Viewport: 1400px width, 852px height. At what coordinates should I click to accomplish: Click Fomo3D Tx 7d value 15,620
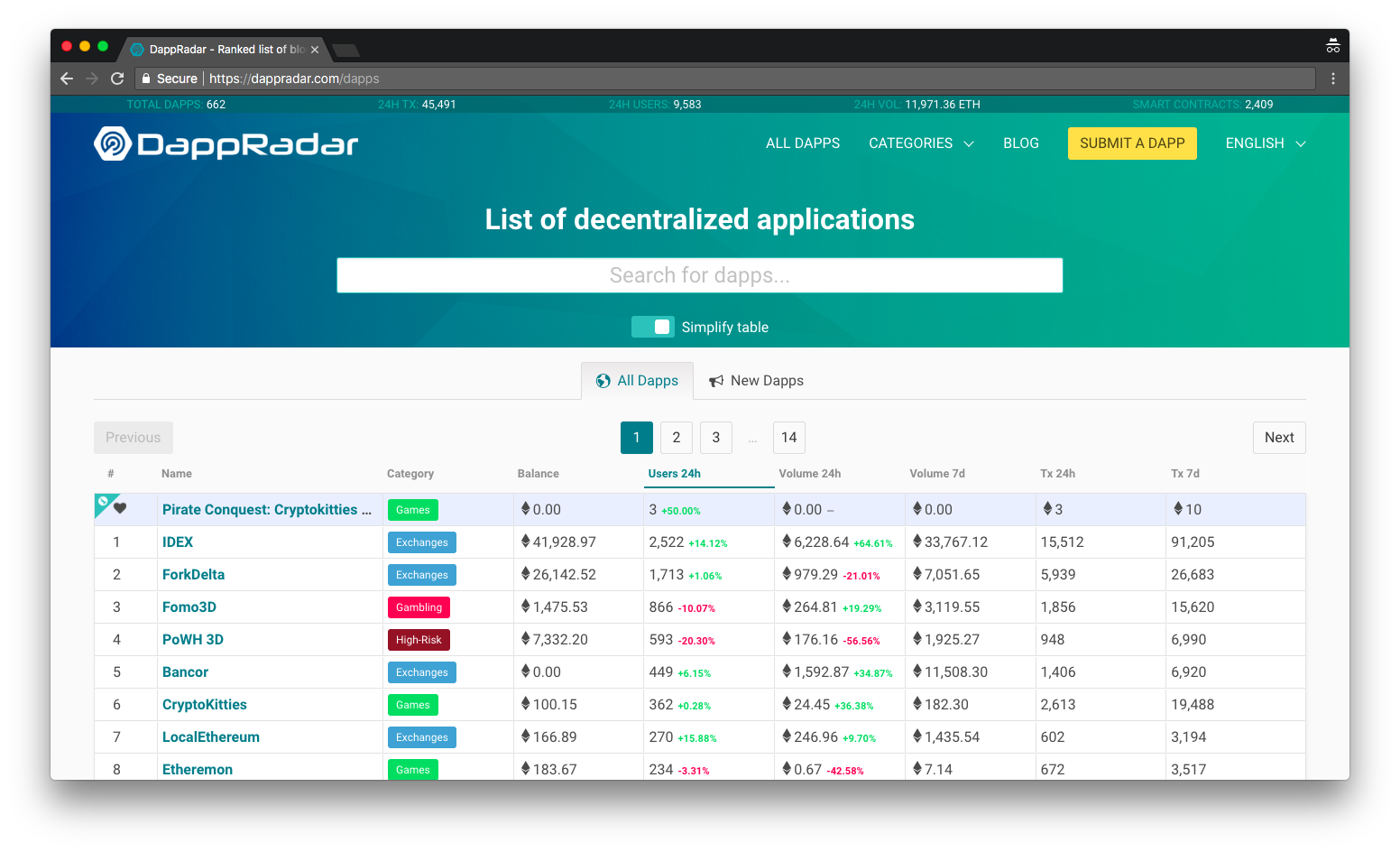(x=1193, y=607)
